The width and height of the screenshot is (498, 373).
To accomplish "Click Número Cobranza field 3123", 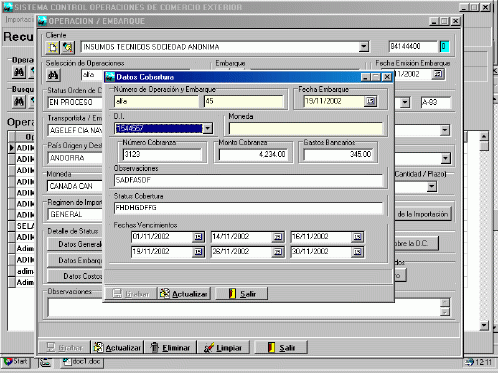I will pyautogui.click(x=162, y=154).
